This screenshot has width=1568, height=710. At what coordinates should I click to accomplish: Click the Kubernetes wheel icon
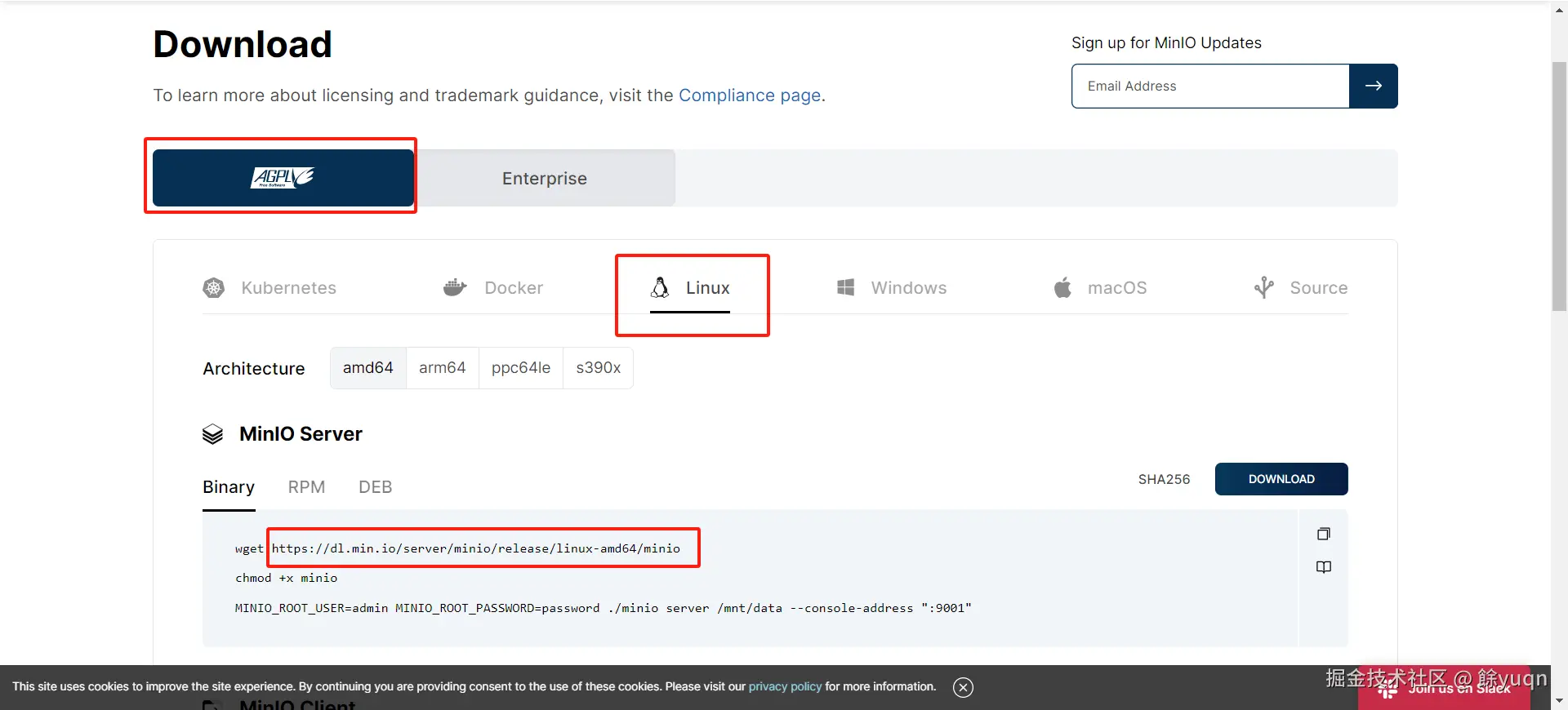click(x=213, y=287)
